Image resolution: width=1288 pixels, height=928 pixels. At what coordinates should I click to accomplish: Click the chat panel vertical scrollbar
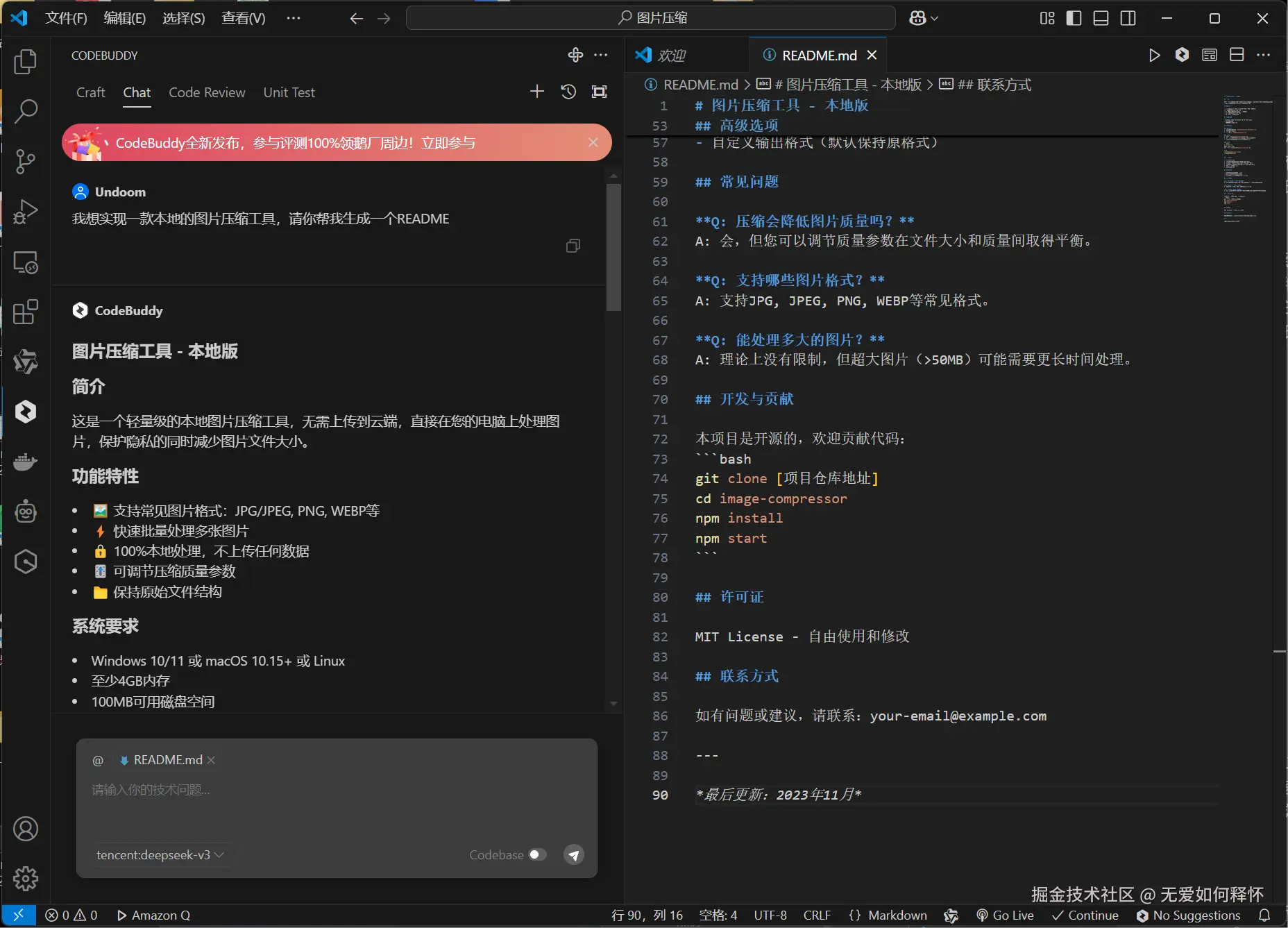point(613,247)
